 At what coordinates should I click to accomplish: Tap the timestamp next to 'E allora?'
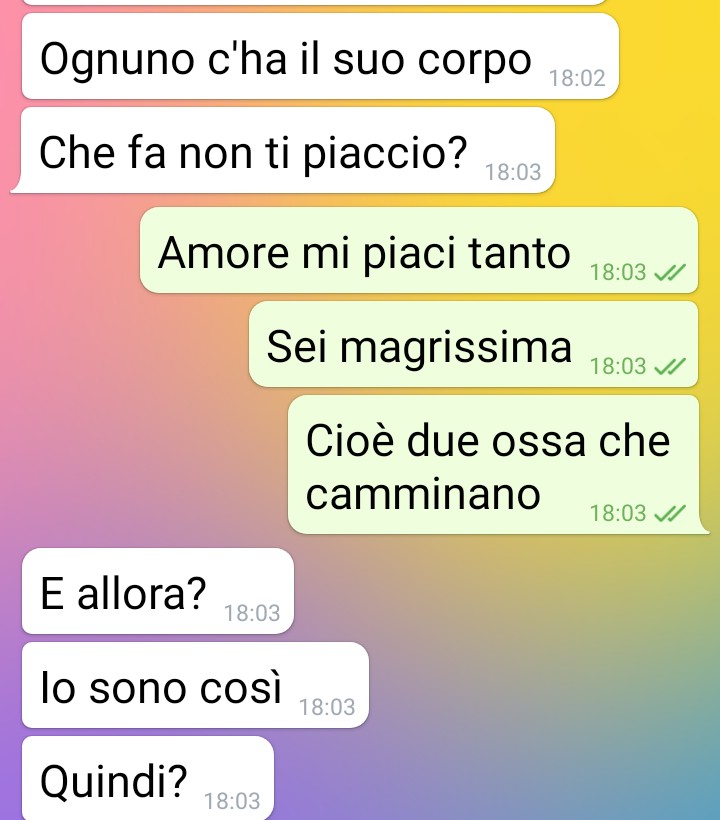point(252,613)
